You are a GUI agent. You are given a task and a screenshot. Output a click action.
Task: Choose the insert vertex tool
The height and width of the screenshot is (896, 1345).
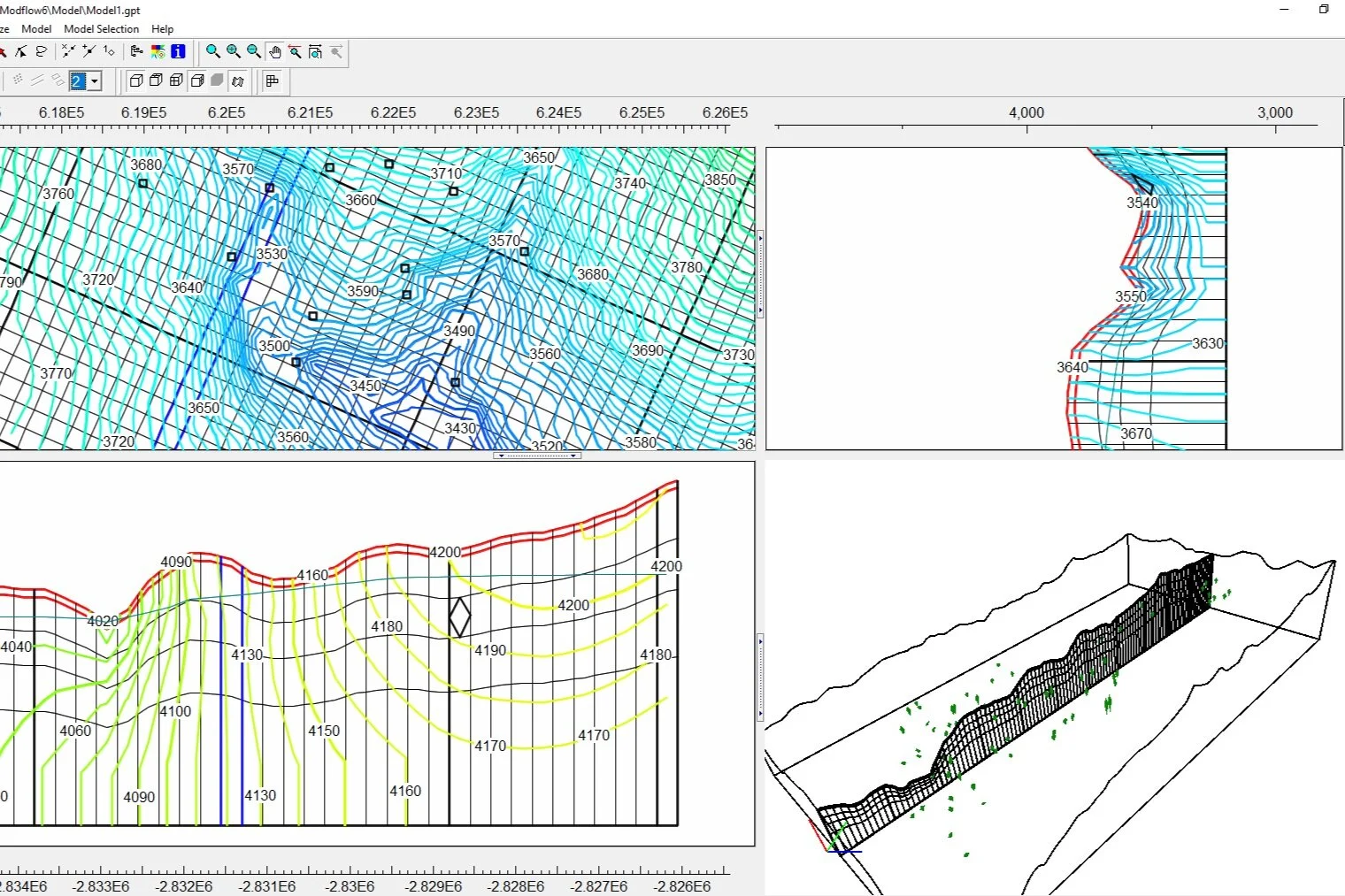pyautogui.click(x=88, y=52)
